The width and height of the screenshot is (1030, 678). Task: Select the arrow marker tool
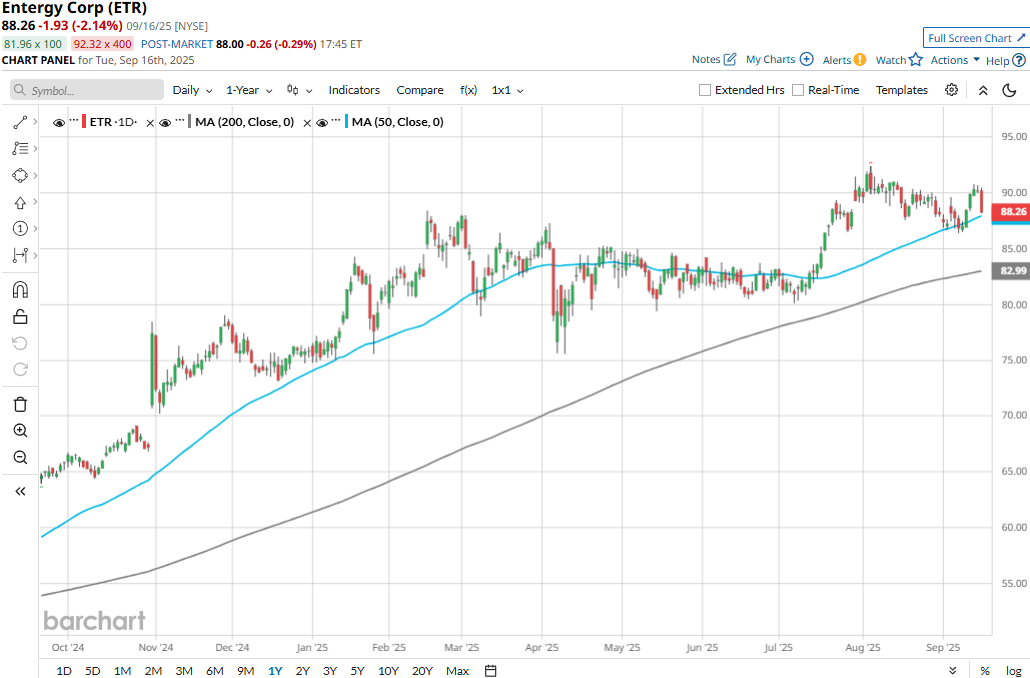20,202
